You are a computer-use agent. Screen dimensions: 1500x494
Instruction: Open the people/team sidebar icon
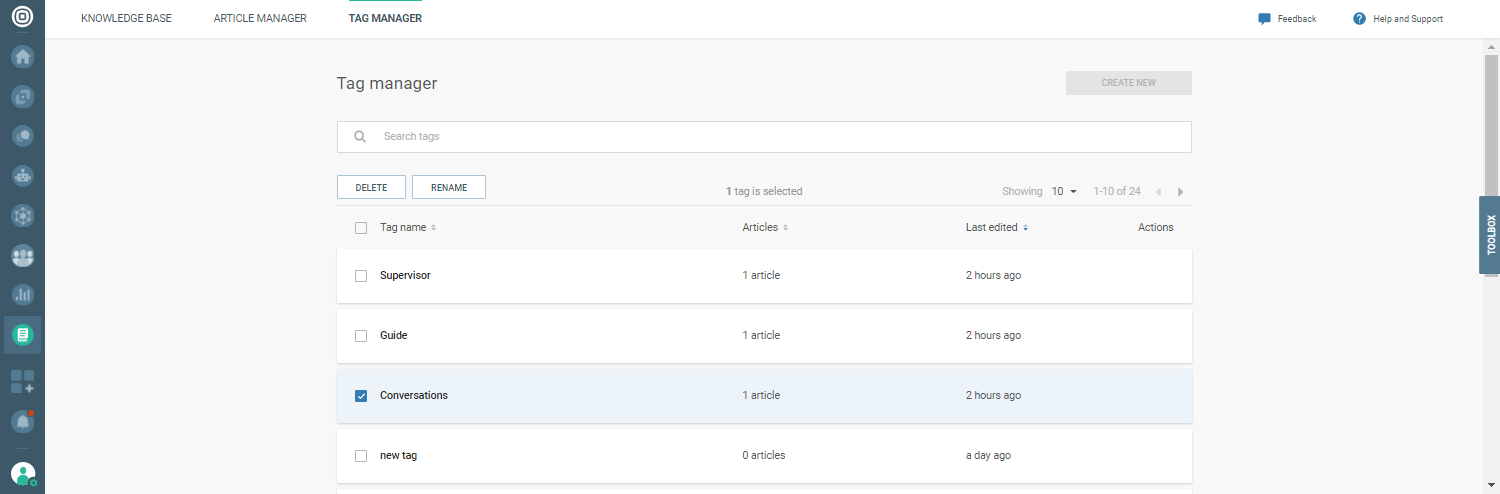point(22,255)
